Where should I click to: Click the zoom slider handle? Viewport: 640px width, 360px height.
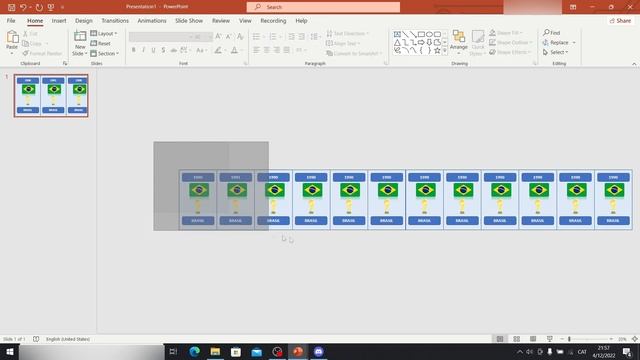(x=569, y=339)
